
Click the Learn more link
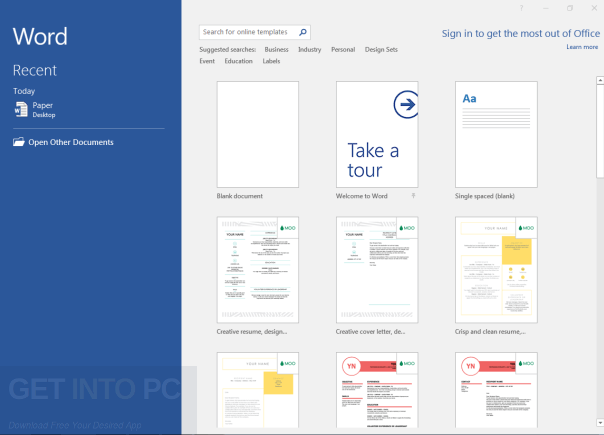coord(582,47)
